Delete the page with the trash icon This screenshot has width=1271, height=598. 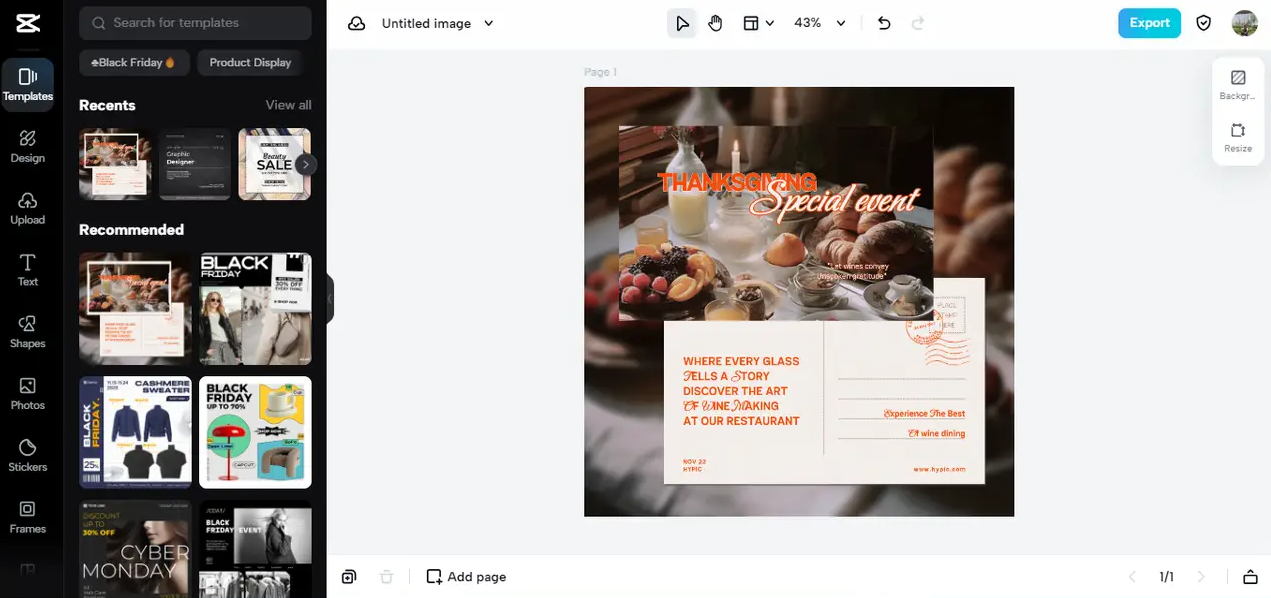[386, 577]
